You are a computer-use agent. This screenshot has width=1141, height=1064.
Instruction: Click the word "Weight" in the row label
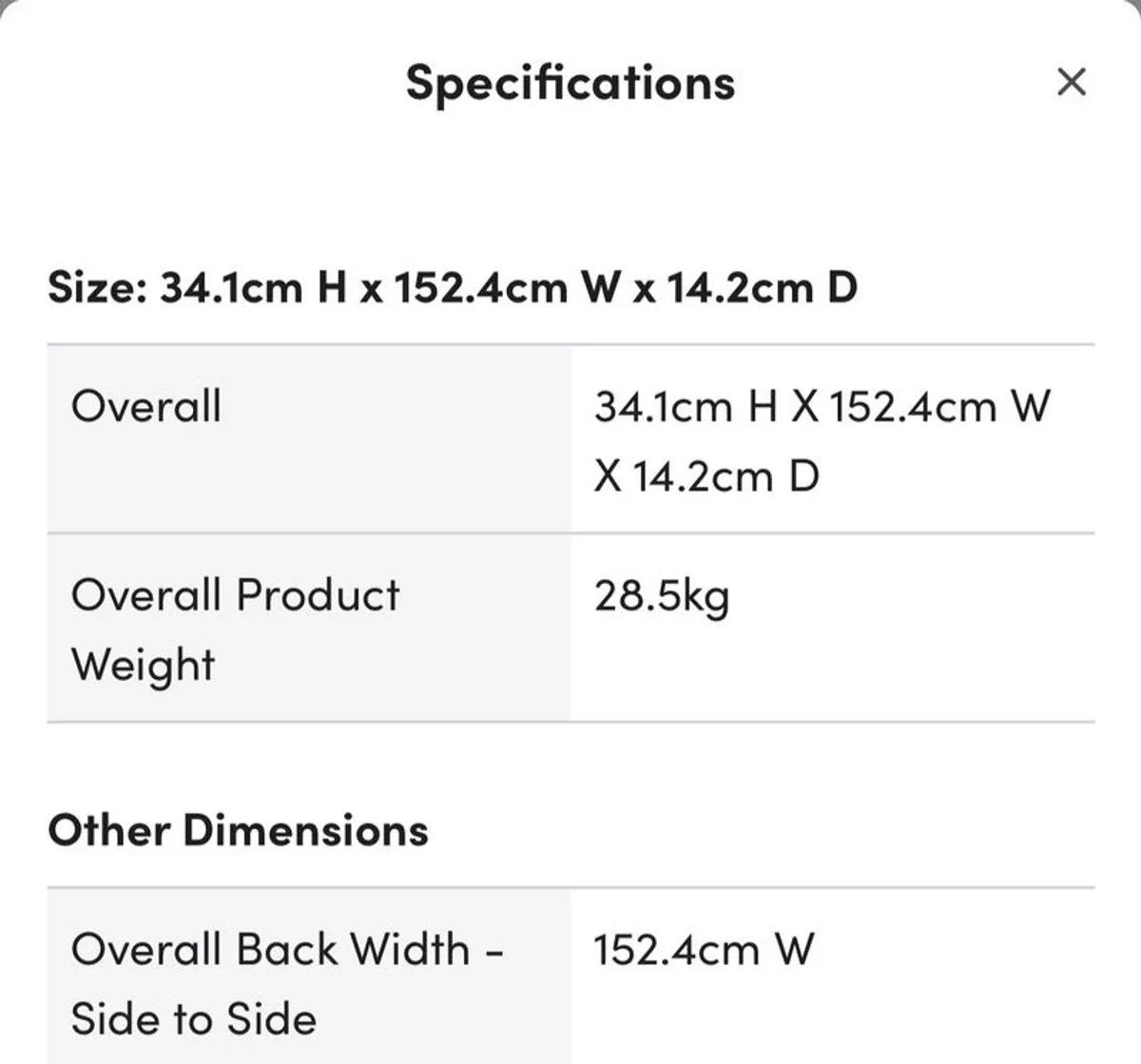(x=143, y=665)
